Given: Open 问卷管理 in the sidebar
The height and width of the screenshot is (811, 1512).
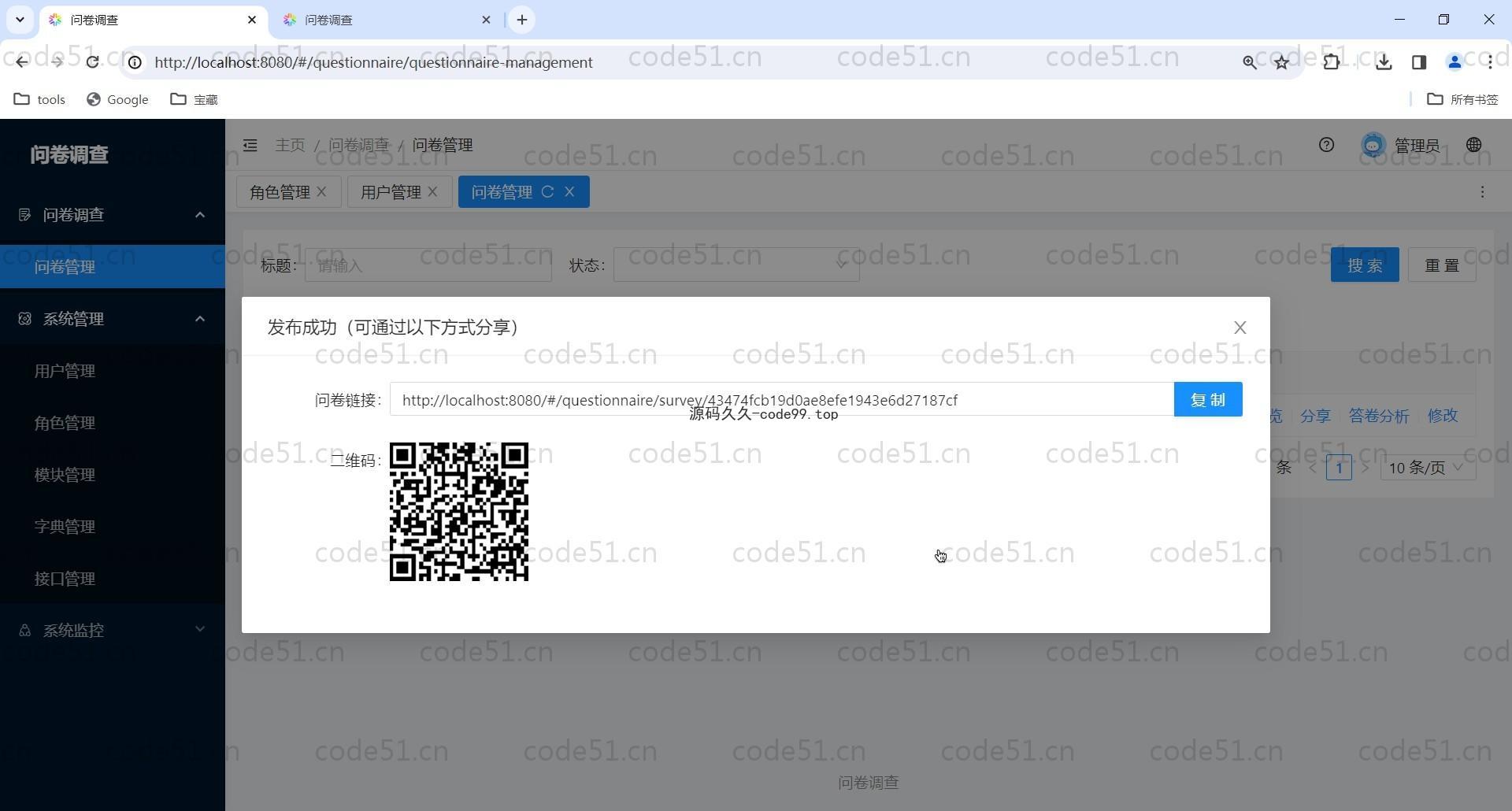Looking at the screenshot, I should point(113,267).
